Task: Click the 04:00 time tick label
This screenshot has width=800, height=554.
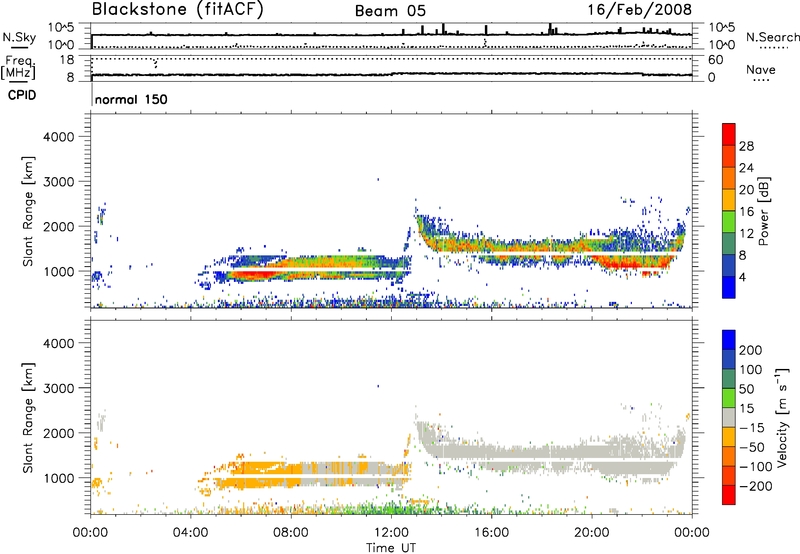Action: coord(190,533)
